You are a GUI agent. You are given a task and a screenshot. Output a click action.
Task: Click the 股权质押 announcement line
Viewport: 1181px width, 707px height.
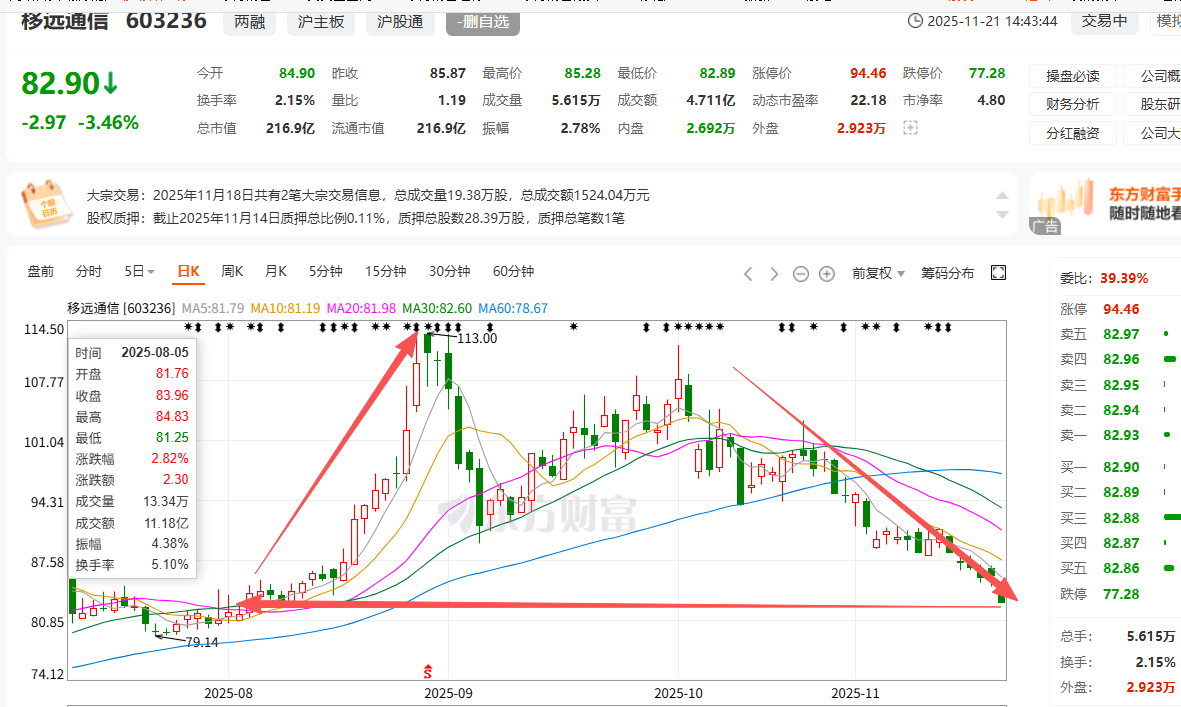(356, 218)
